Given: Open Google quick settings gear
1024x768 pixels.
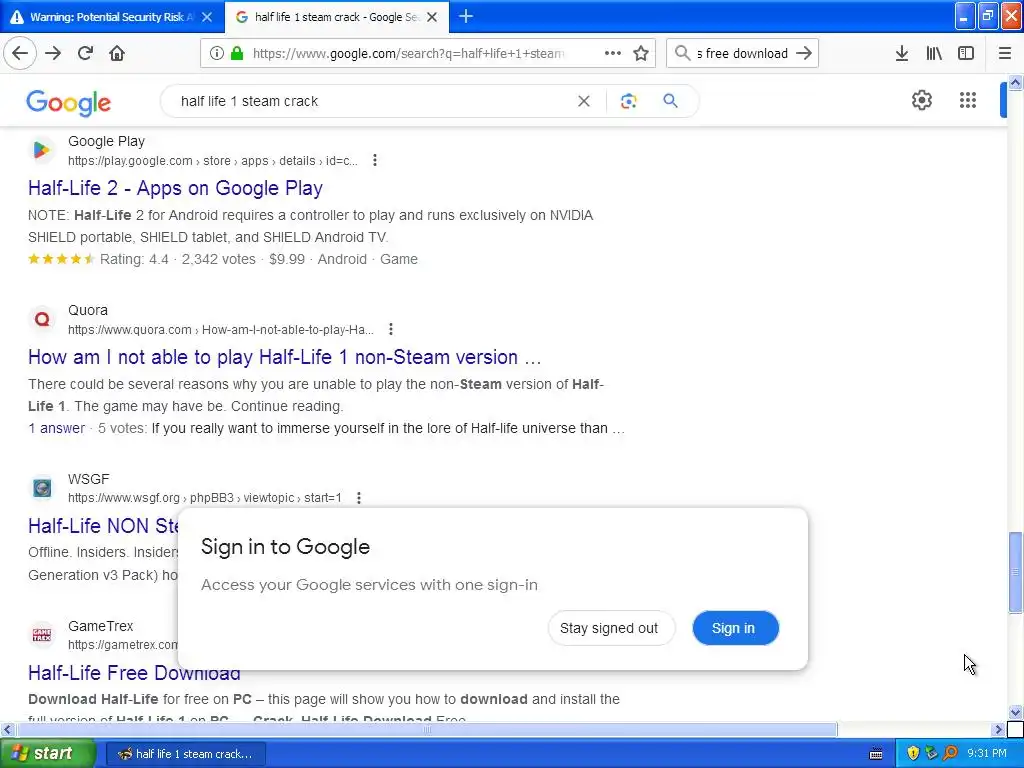Looking at the screenshot, I should tap(921, 100).
